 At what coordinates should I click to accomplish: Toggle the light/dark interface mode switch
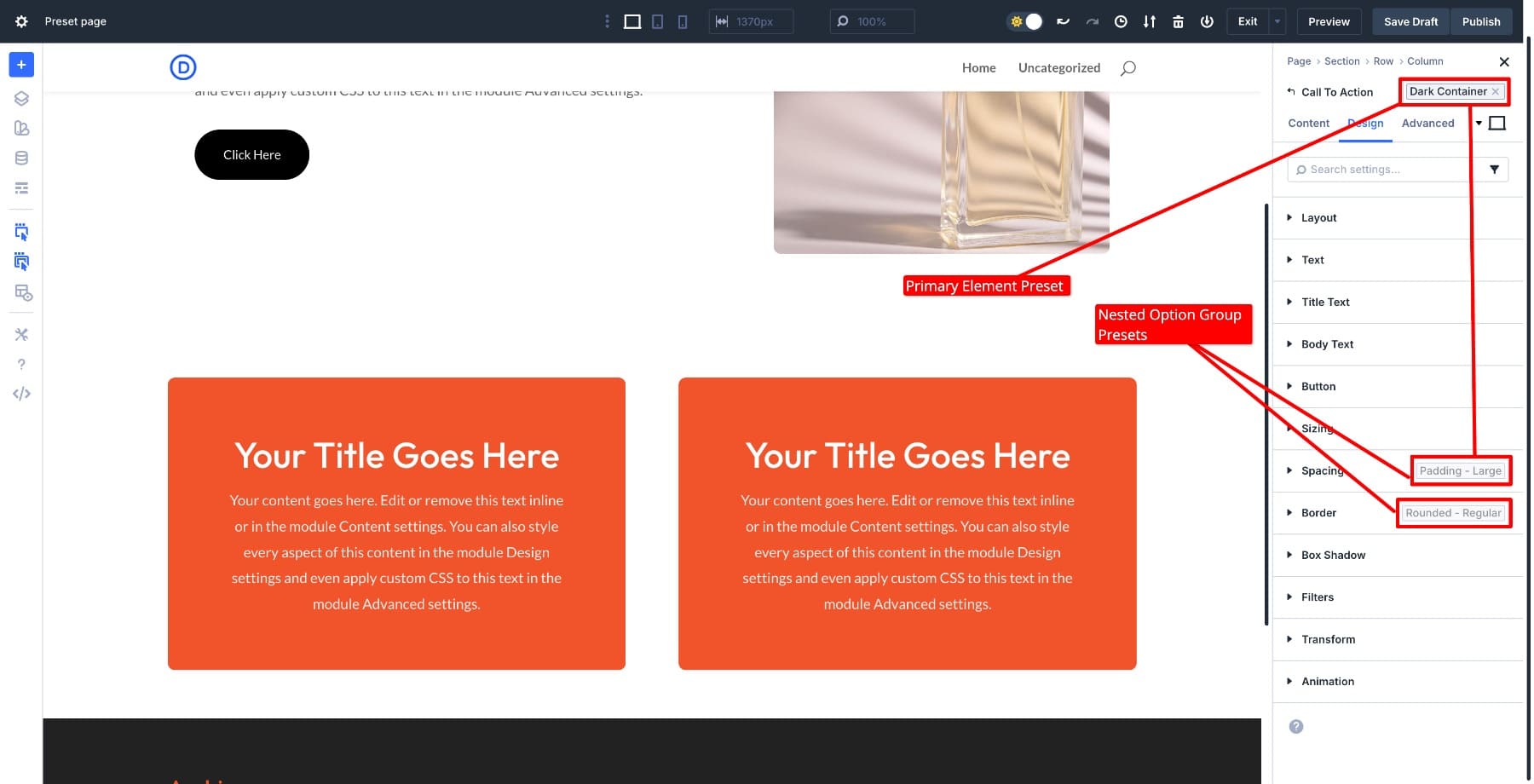[x=1024, y=21]
